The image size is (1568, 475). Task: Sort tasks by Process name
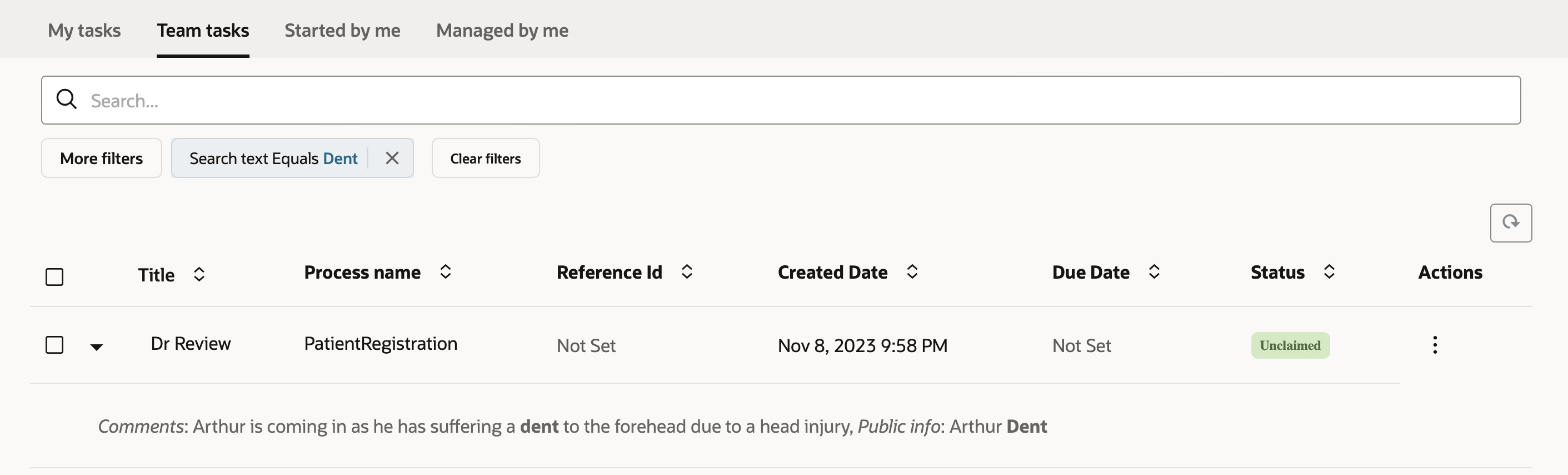point(446,272)
